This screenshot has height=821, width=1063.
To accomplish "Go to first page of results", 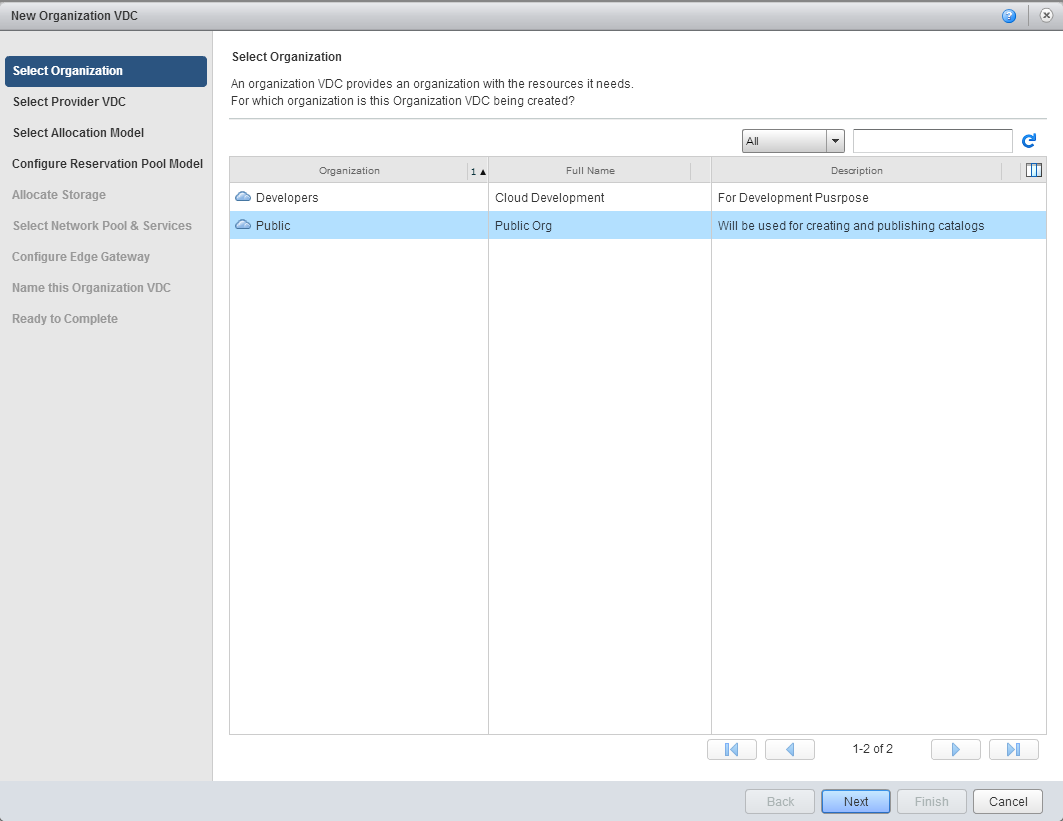I will [731, 749].
